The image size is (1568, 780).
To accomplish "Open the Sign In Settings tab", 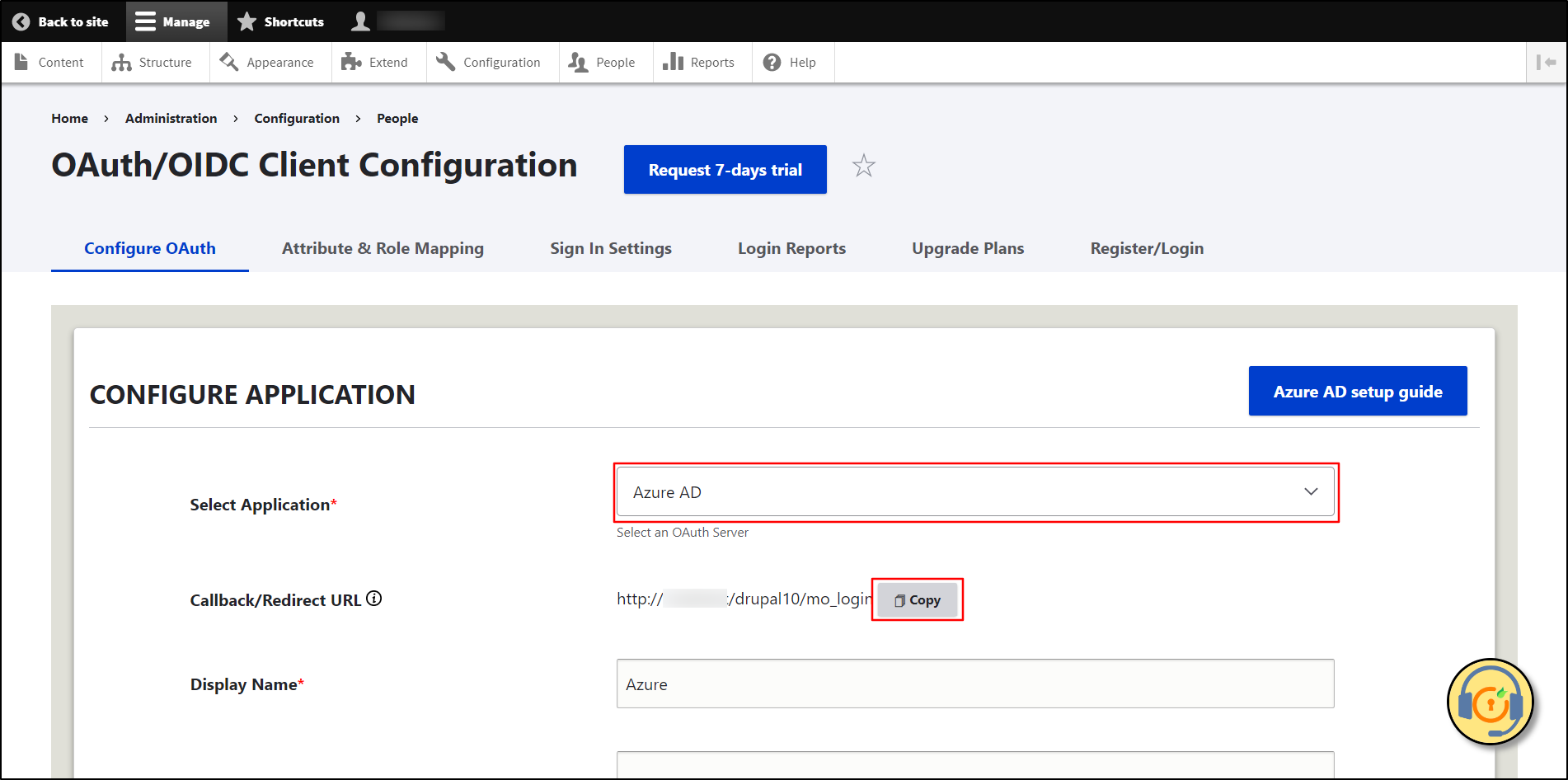I will pos(611,248).
